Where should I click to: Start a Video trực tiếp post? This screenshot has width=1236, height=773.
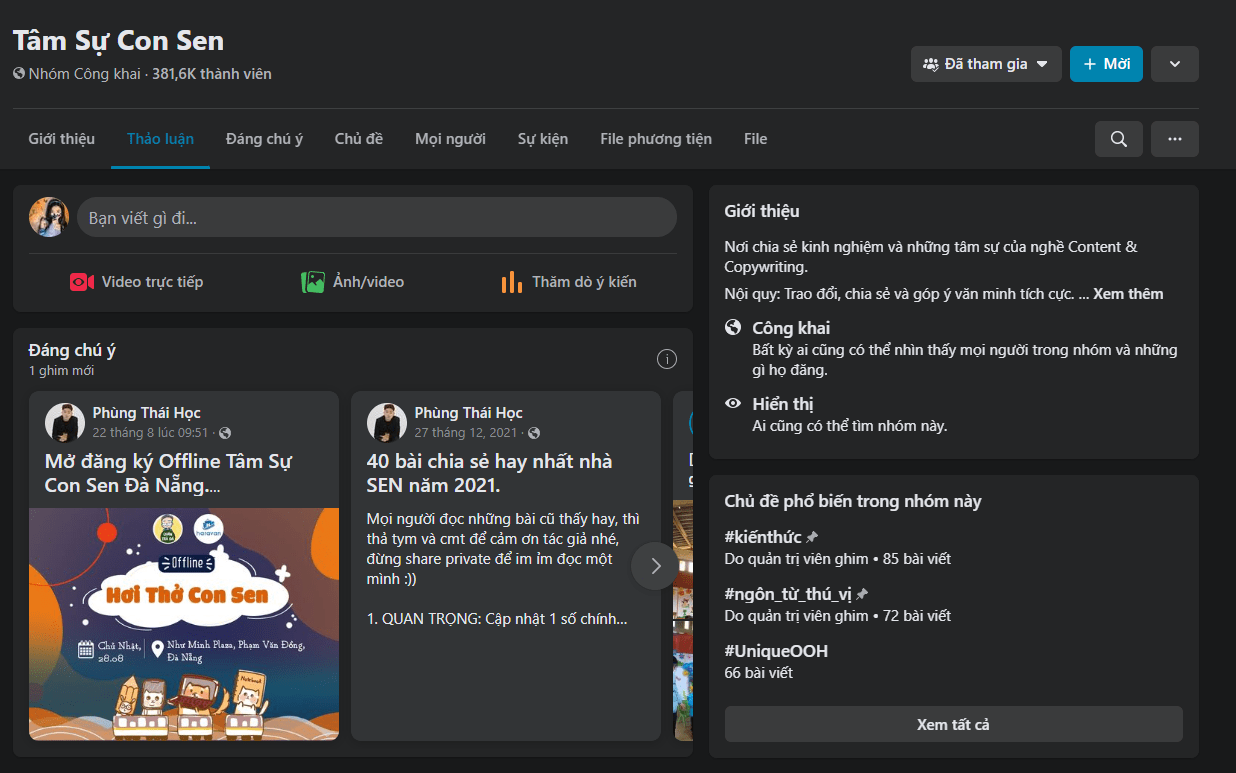[137, 282]
